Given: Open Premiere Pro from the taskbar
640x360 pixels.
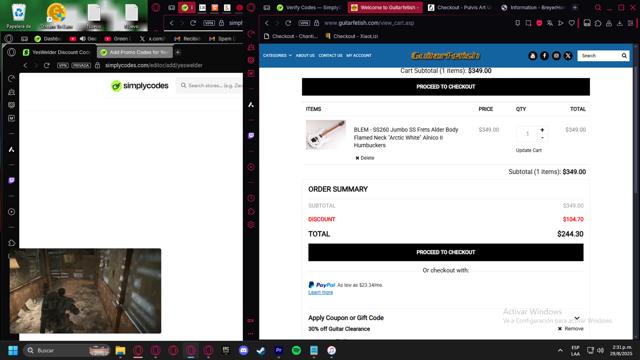Looking at the screenshot, I should (x=279, y=350).
